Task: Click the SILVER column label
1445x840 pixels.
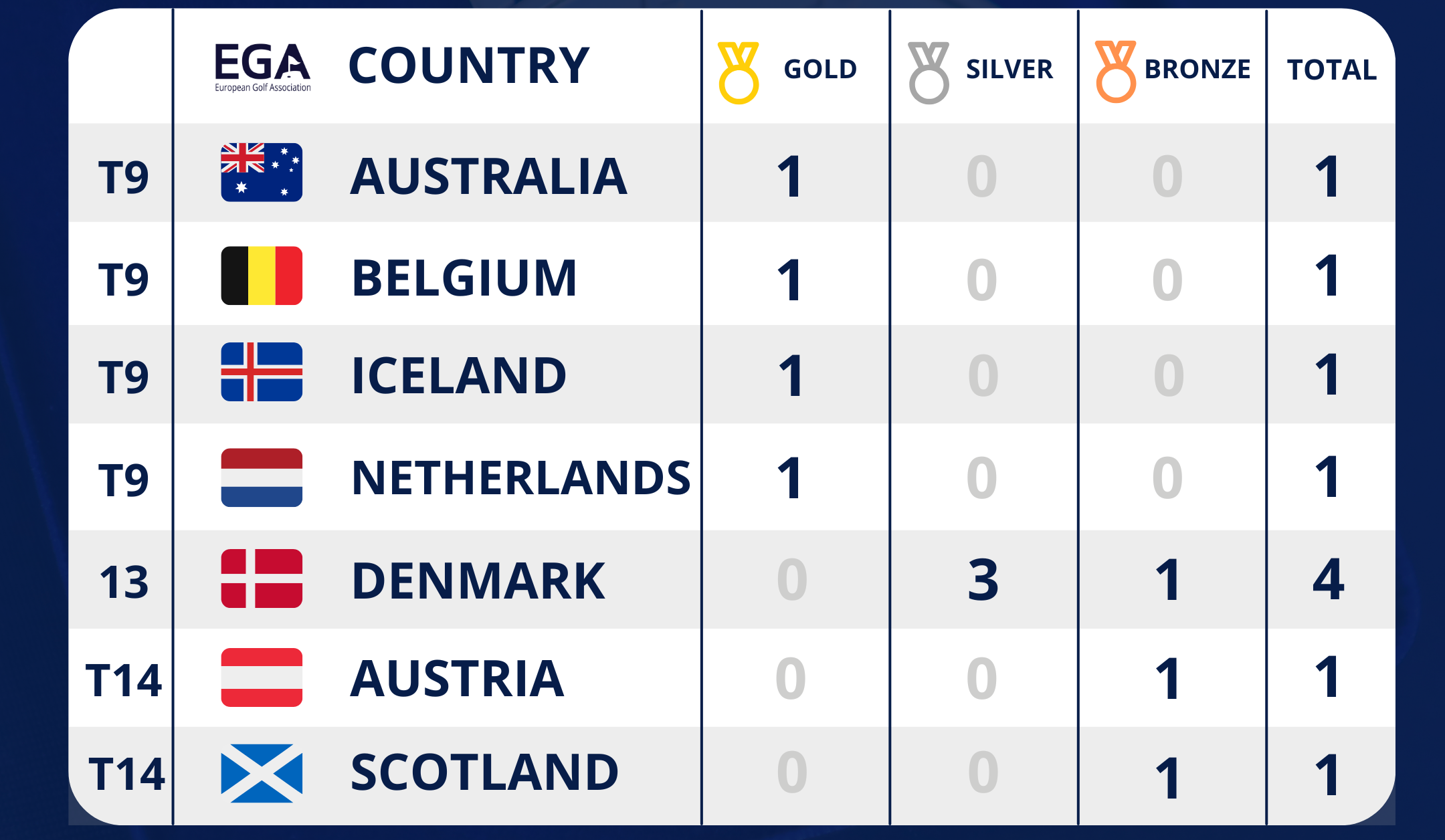Action: 1009,70
